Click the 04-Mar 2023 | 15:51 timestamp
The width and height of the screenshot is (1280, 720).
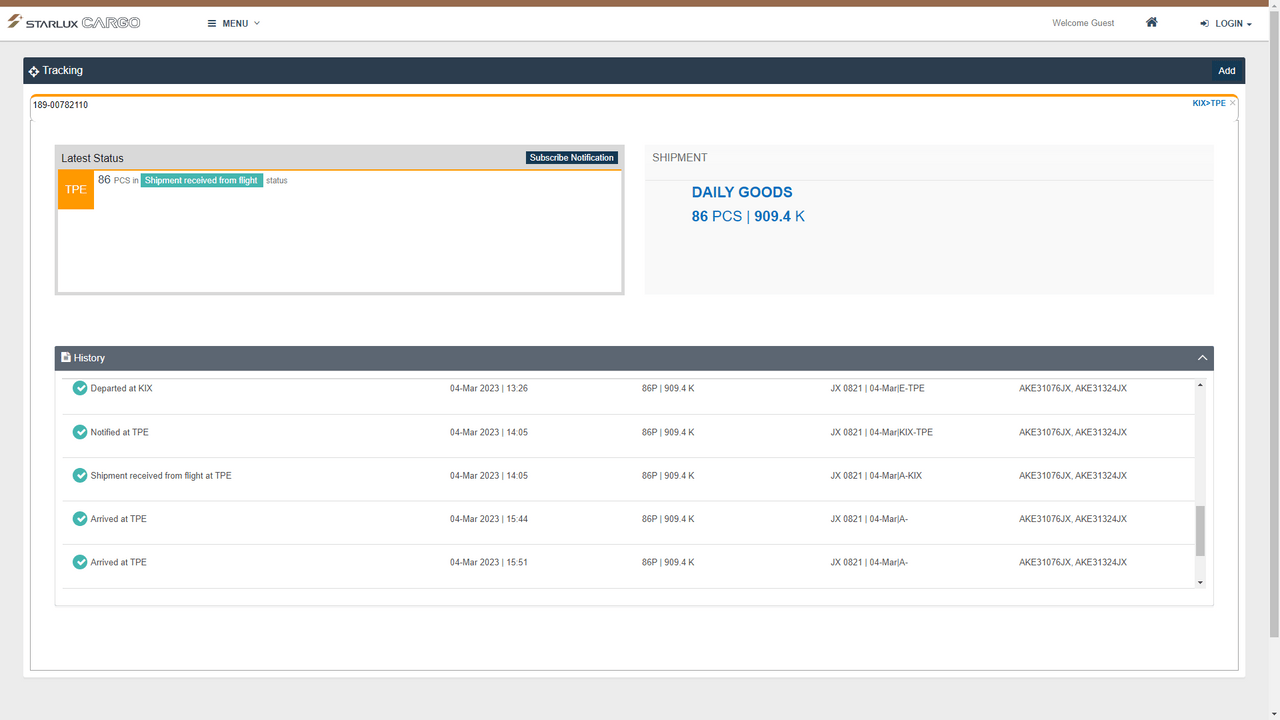click(x=489, y=562)
